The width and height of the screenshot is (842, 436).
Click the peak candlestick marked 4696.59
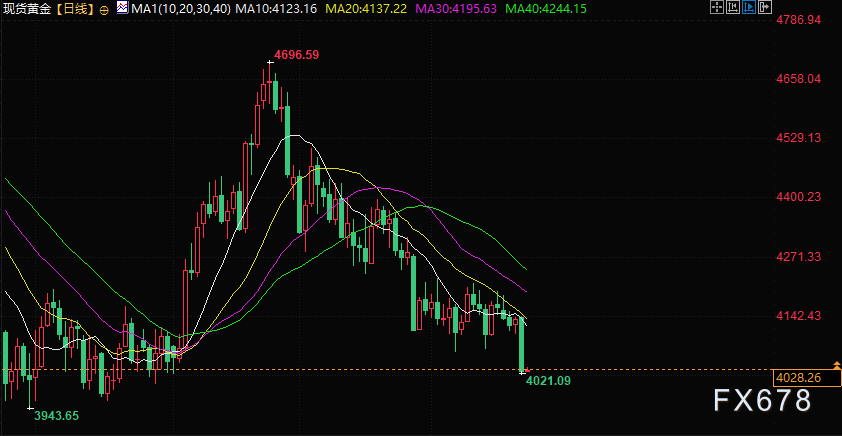pyautogui.click(x=270, y=85)
